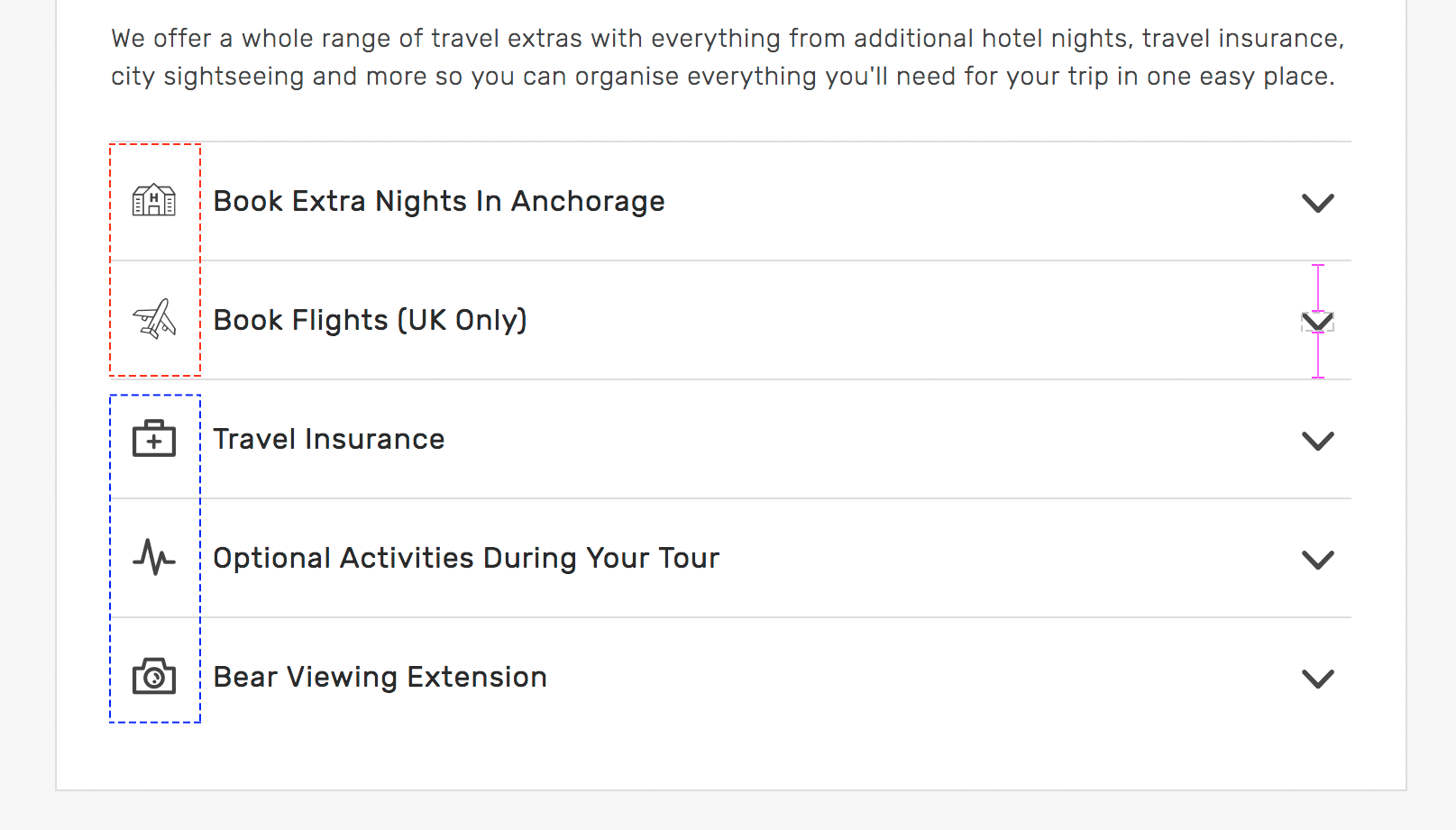
Task: Select the Book Extra Nights In Anchorage heading
Action: coord(439,201)
